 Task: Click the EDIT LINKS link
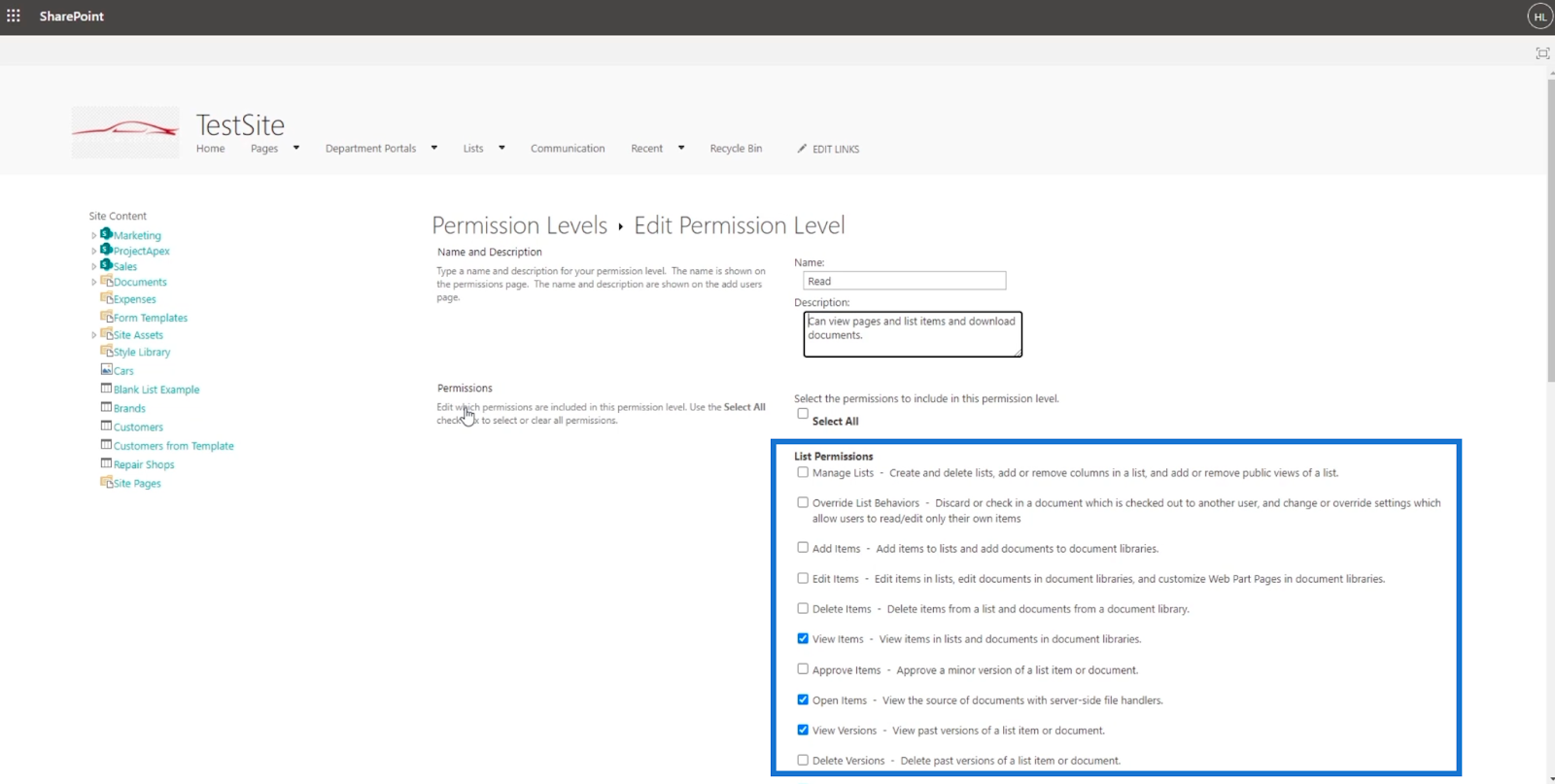tap(836, 150)
